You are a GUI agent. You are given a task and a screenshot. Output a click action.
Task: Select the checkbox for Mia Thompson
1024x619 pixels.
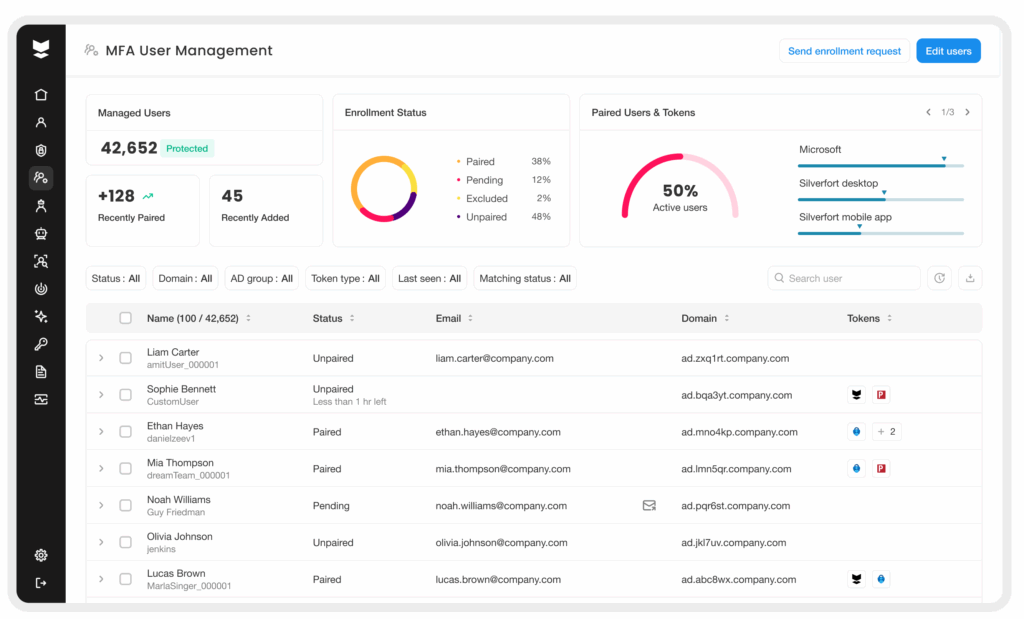pos(125,469)
